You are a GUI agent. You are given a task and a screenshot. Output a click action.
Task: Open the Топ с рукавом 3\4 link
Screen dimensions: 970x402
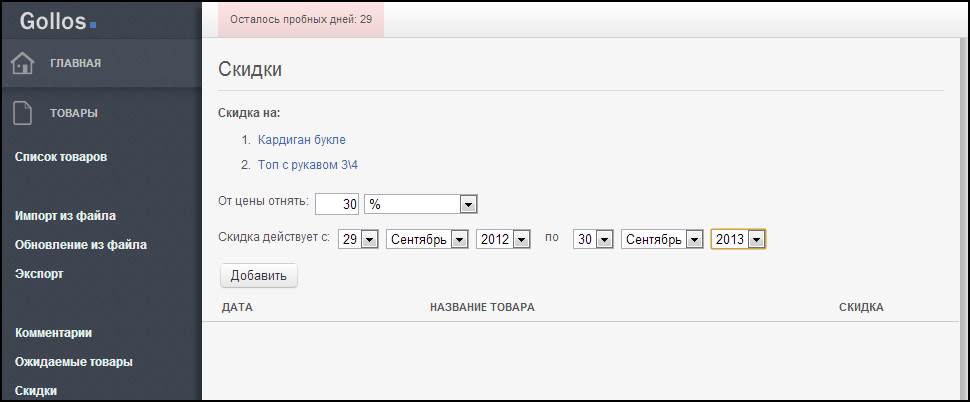[308, 165]
